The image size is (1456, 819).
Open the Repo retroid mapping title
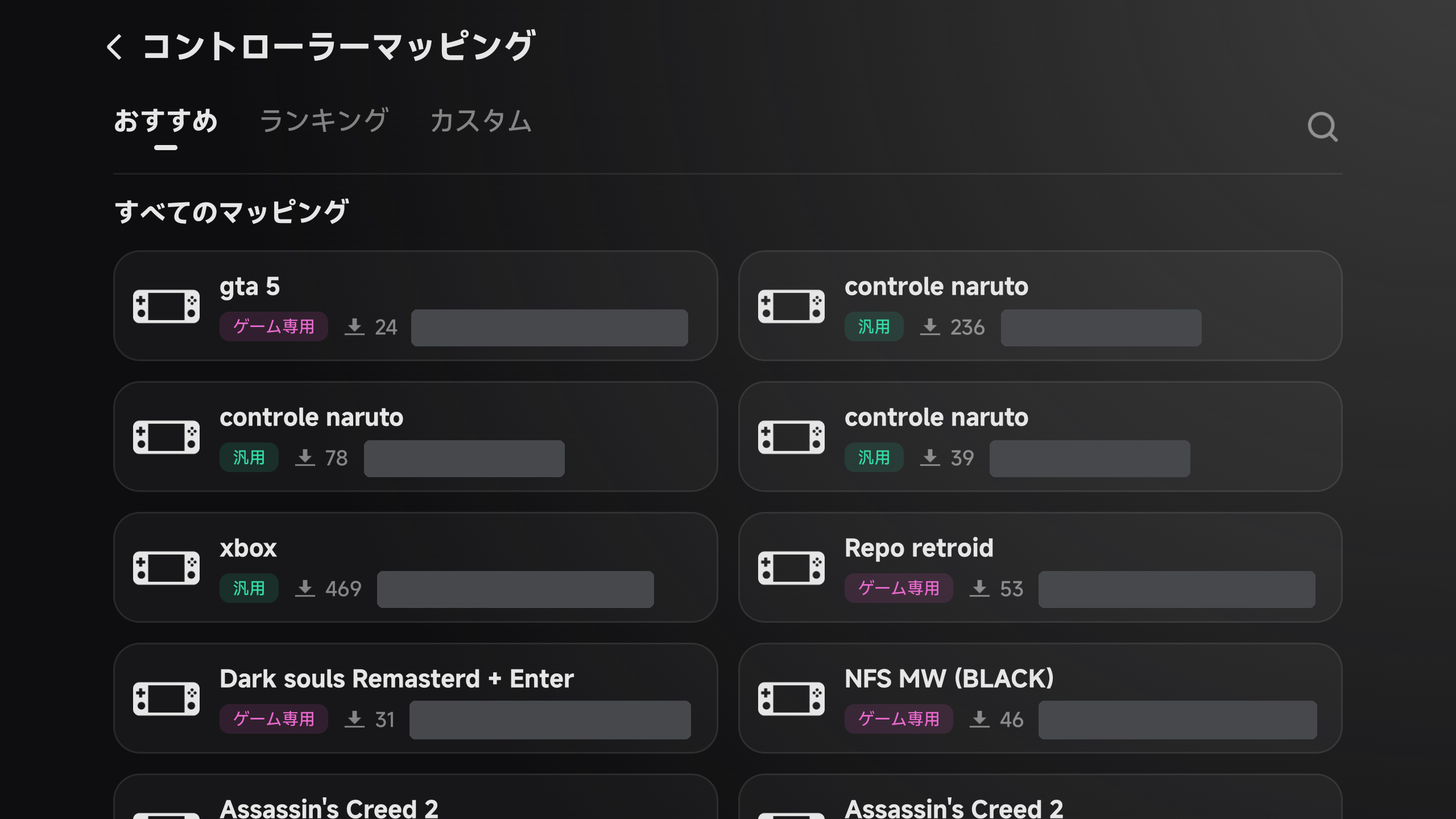(919, 548)
